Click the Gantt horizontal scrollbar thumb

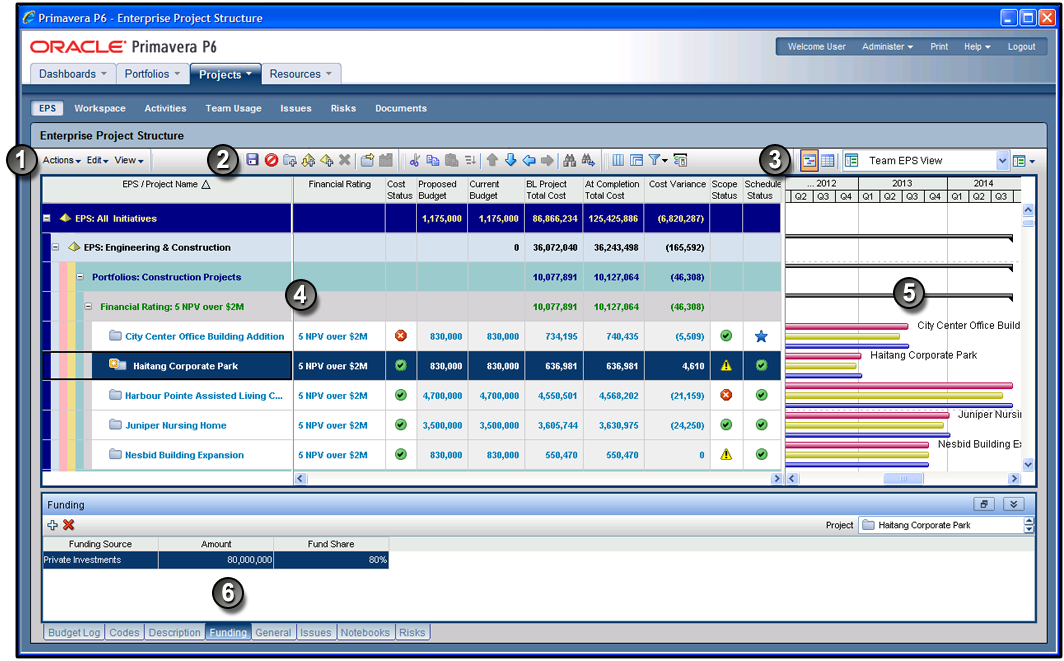pos(902,478)
